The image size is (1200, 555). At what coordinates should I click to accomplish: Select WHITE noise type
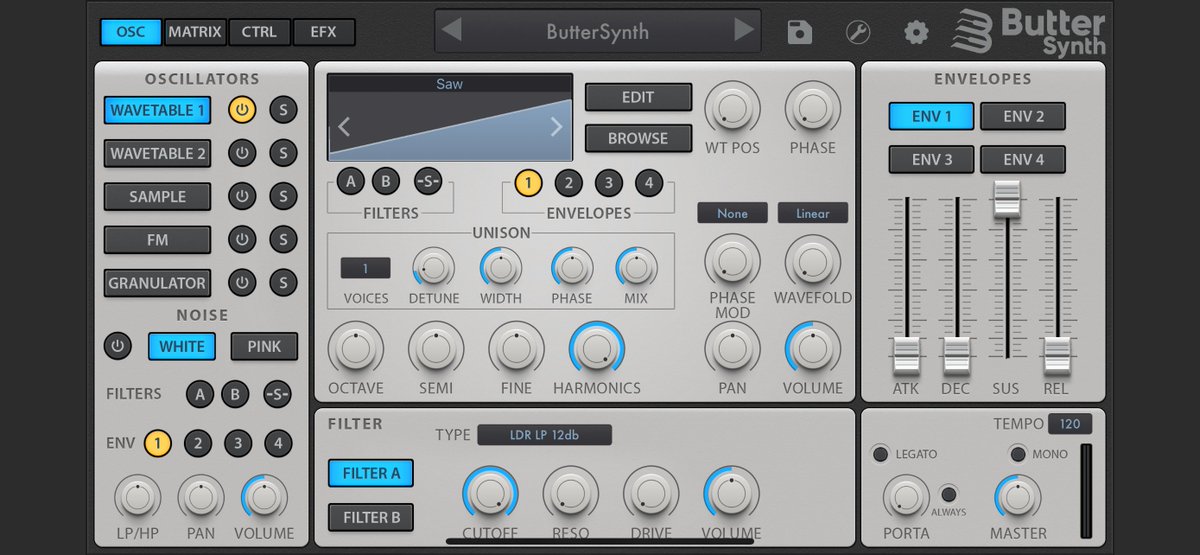(x=182, y=347)
